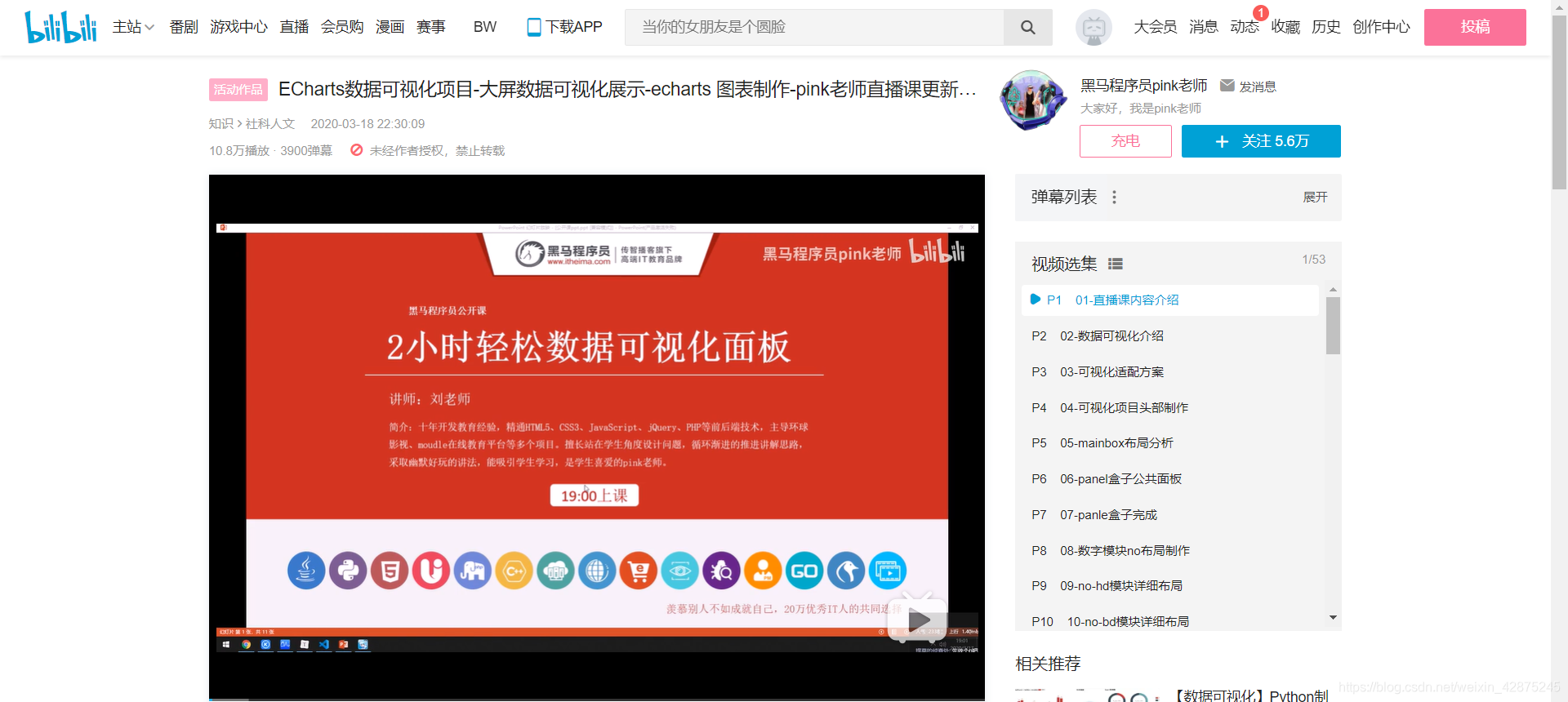Open the user avatar profile
This screenshot has height=702, width=1568.
[x=1094, y=27]
